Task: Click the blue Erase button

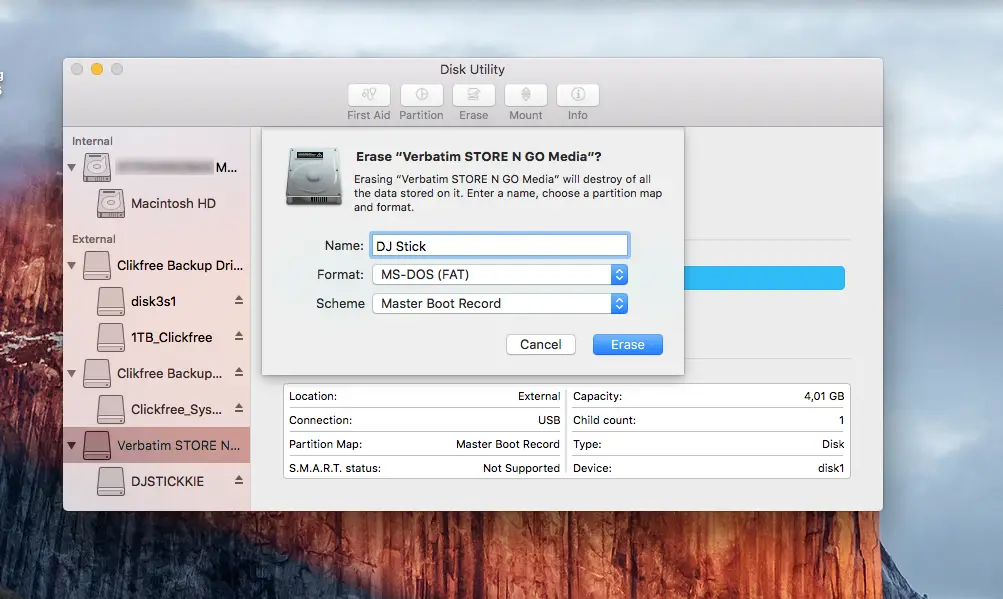Action: (628, 344)
